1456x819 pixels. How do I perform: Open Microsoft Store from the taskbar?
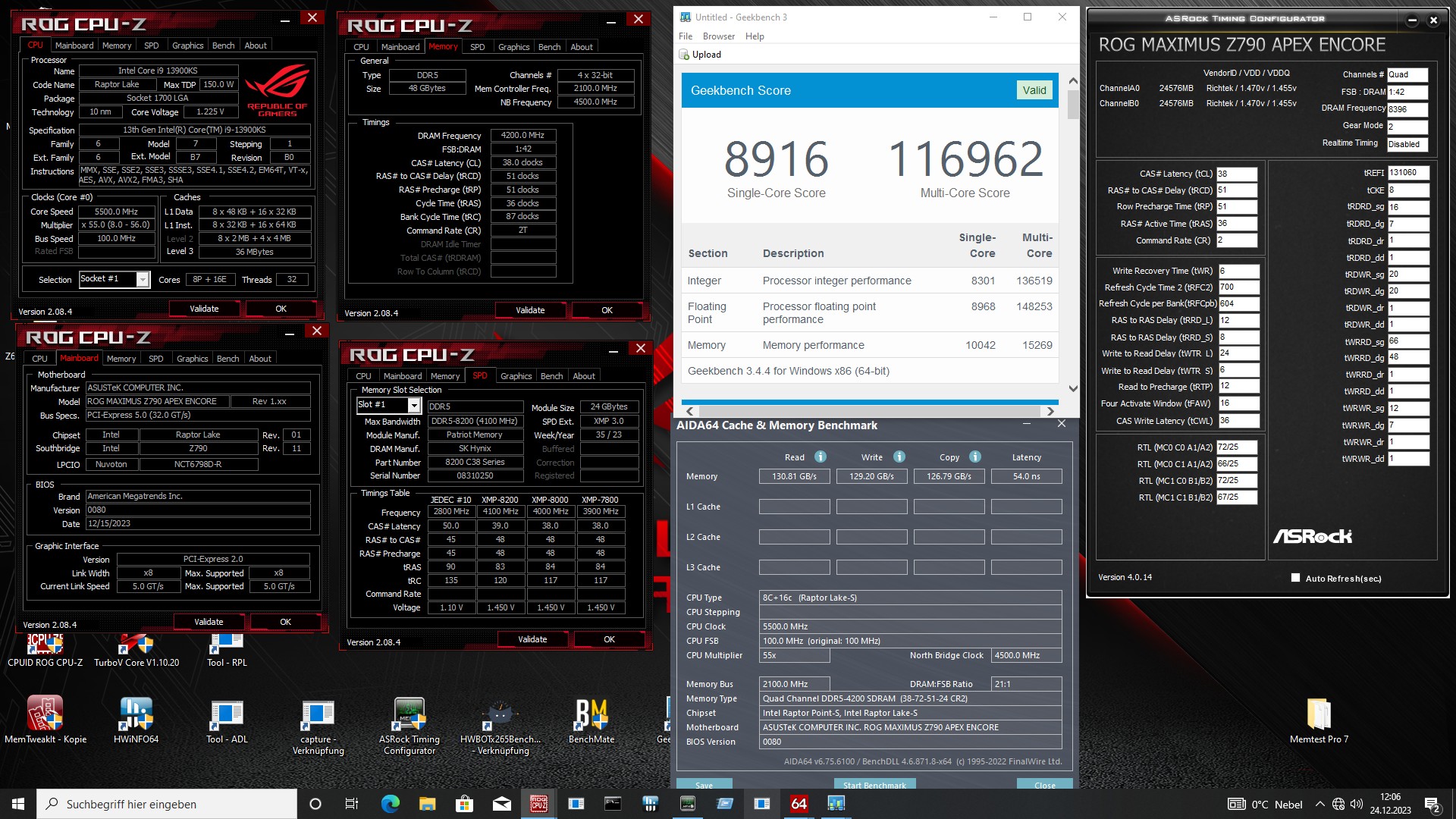(x=465, y=804)
